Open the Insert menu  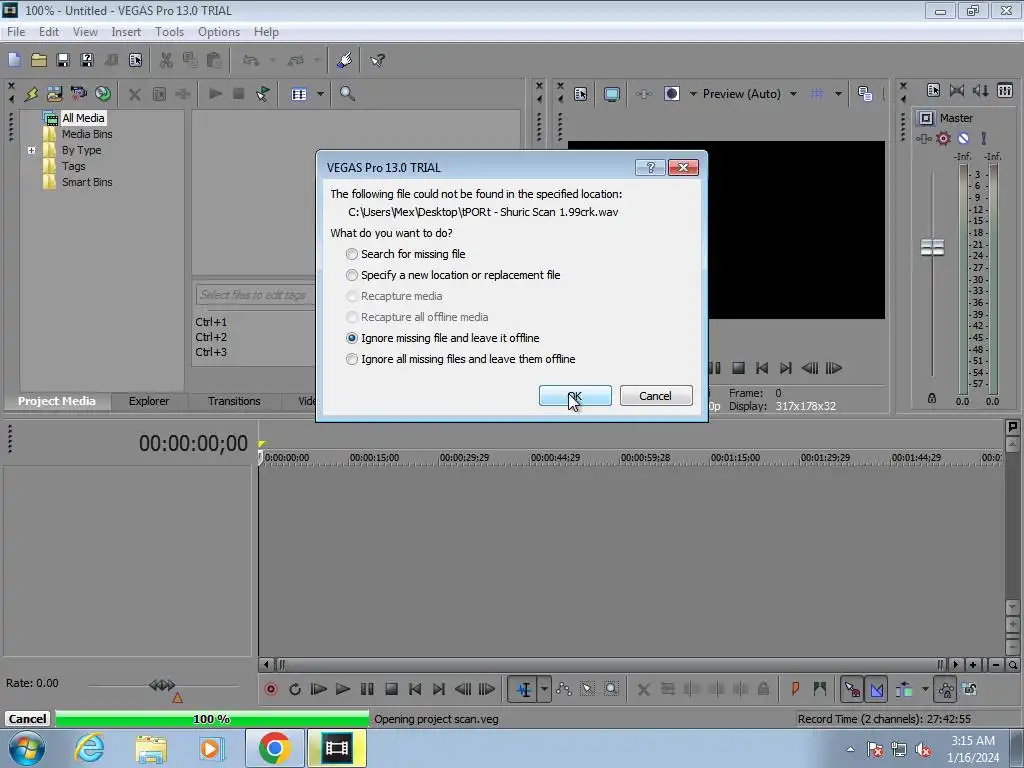coord(125,31)
